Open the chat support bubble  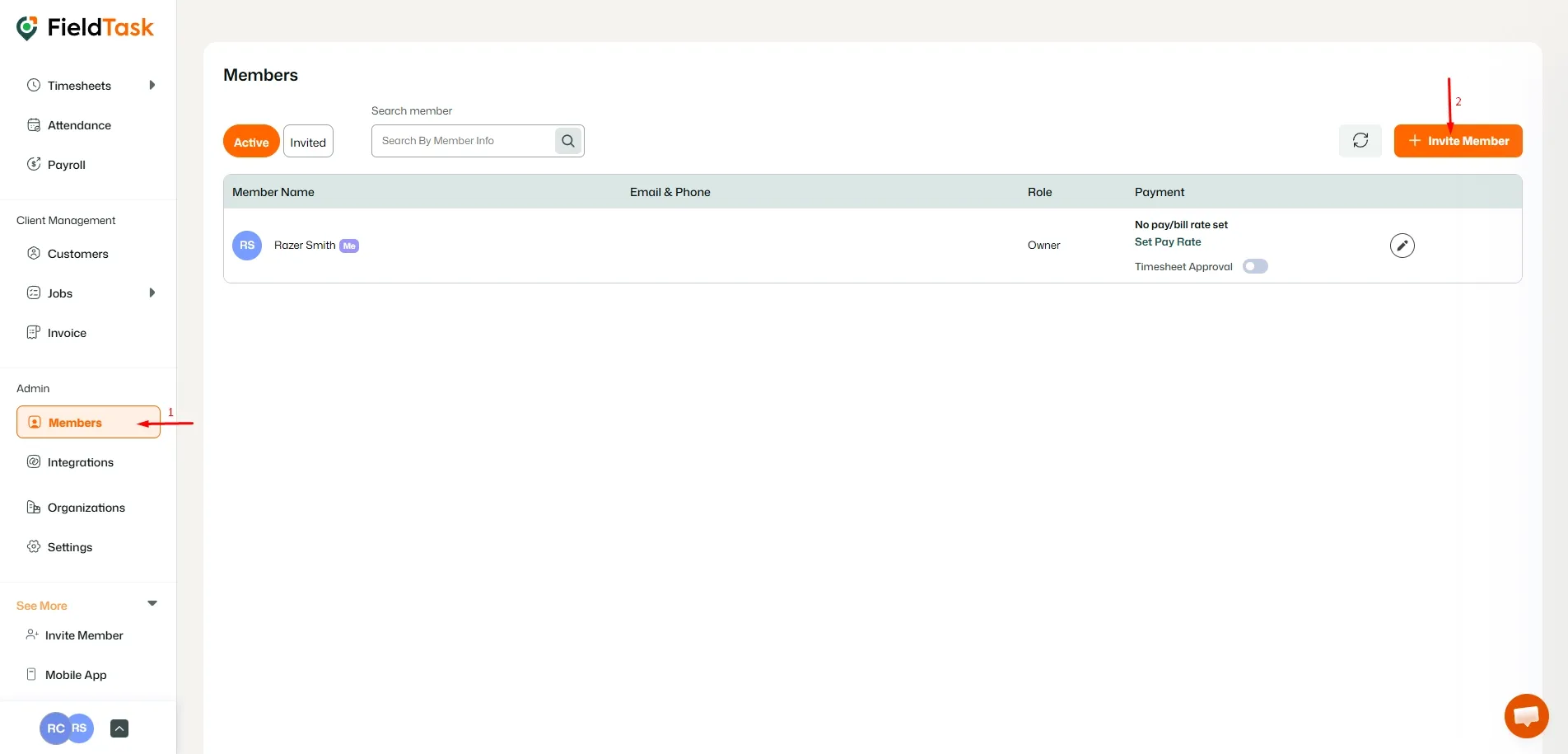pos(1526,715)
